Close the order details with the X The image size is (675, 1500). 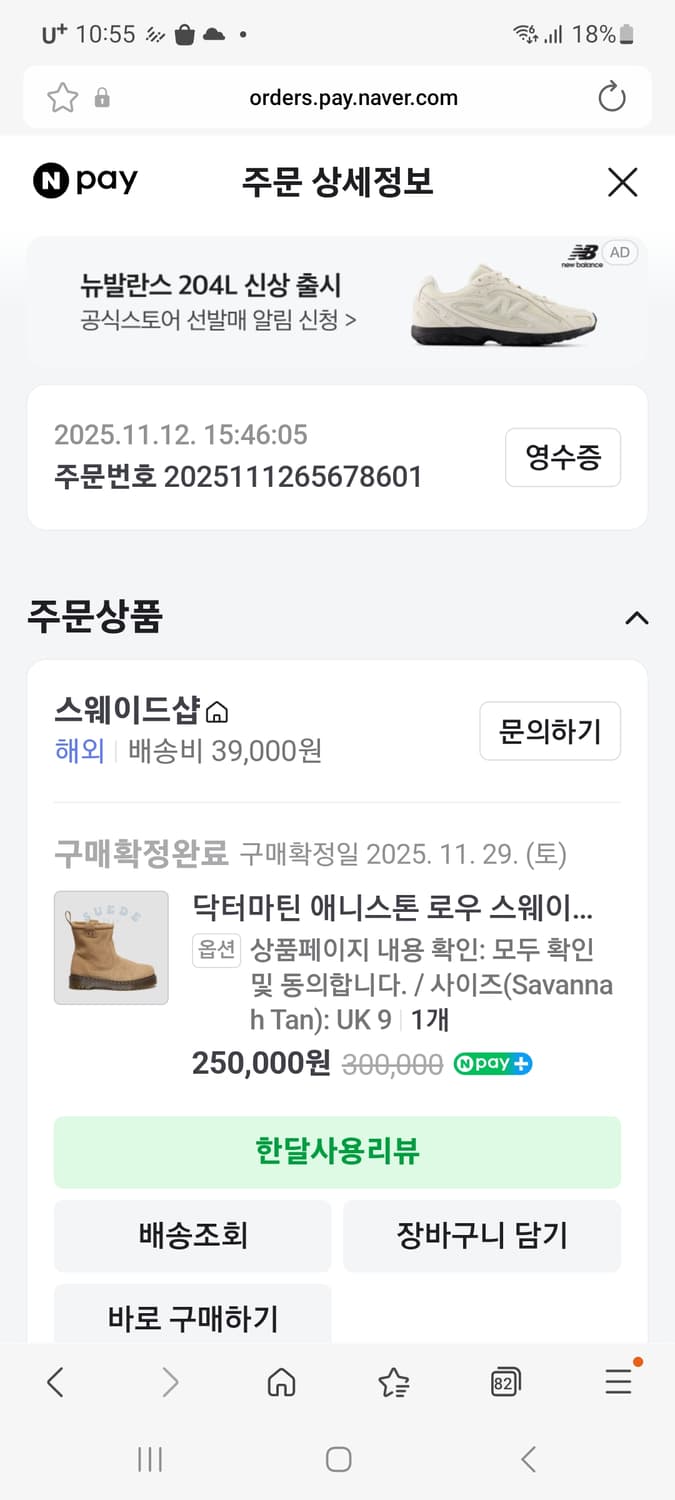point(622,182)
